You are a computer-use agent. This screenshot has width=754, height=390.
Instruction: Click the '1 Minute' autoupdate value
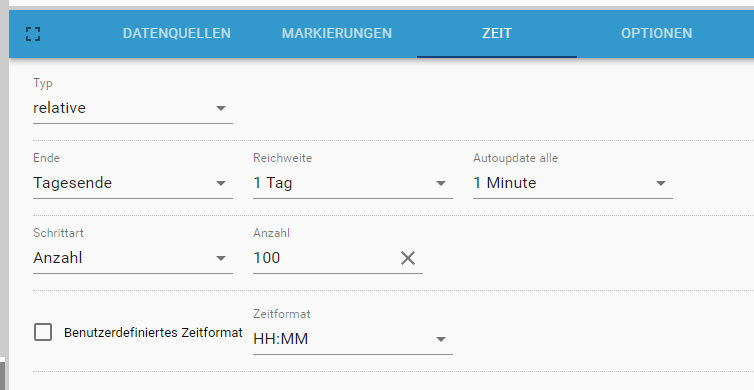pos(504,183)
